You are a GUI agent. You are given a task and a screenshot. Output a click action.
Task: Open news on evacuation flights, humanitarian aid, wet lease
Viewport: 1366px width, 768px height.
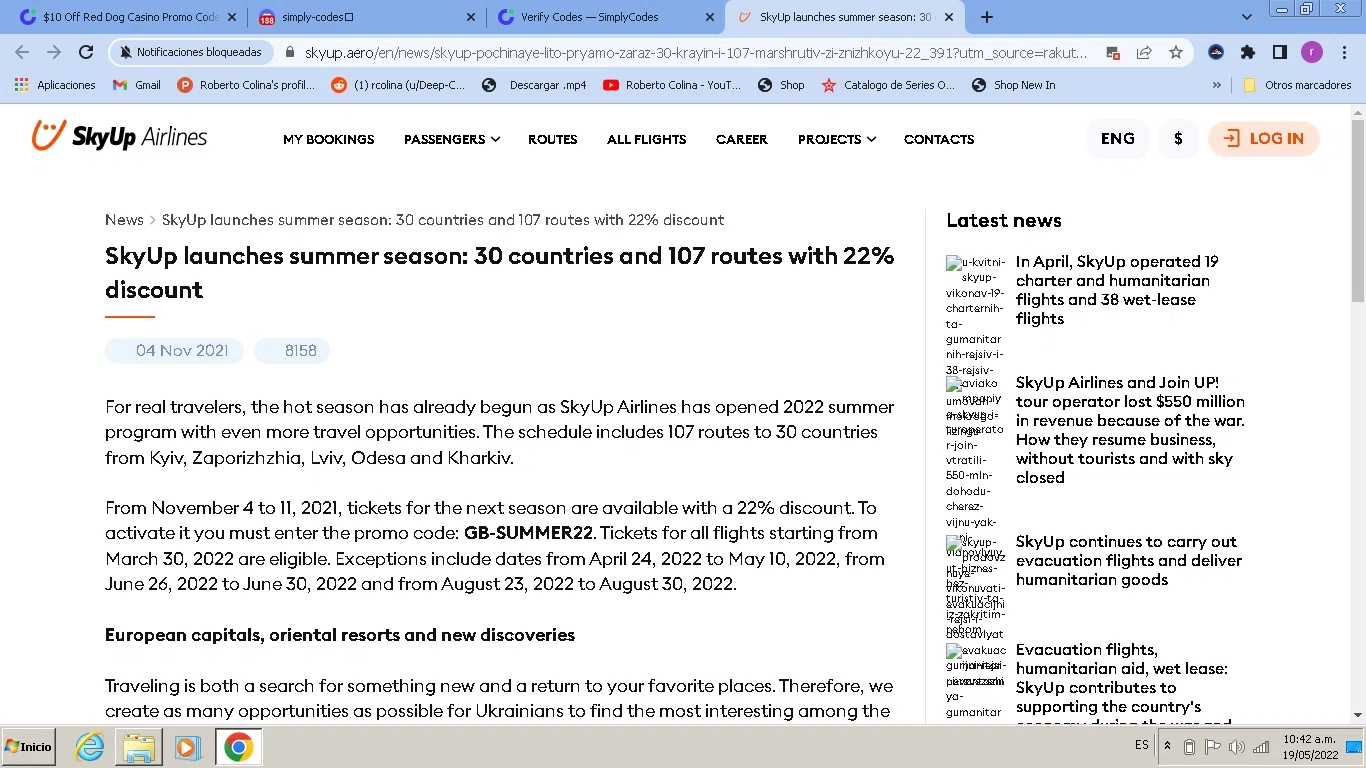1122,686
